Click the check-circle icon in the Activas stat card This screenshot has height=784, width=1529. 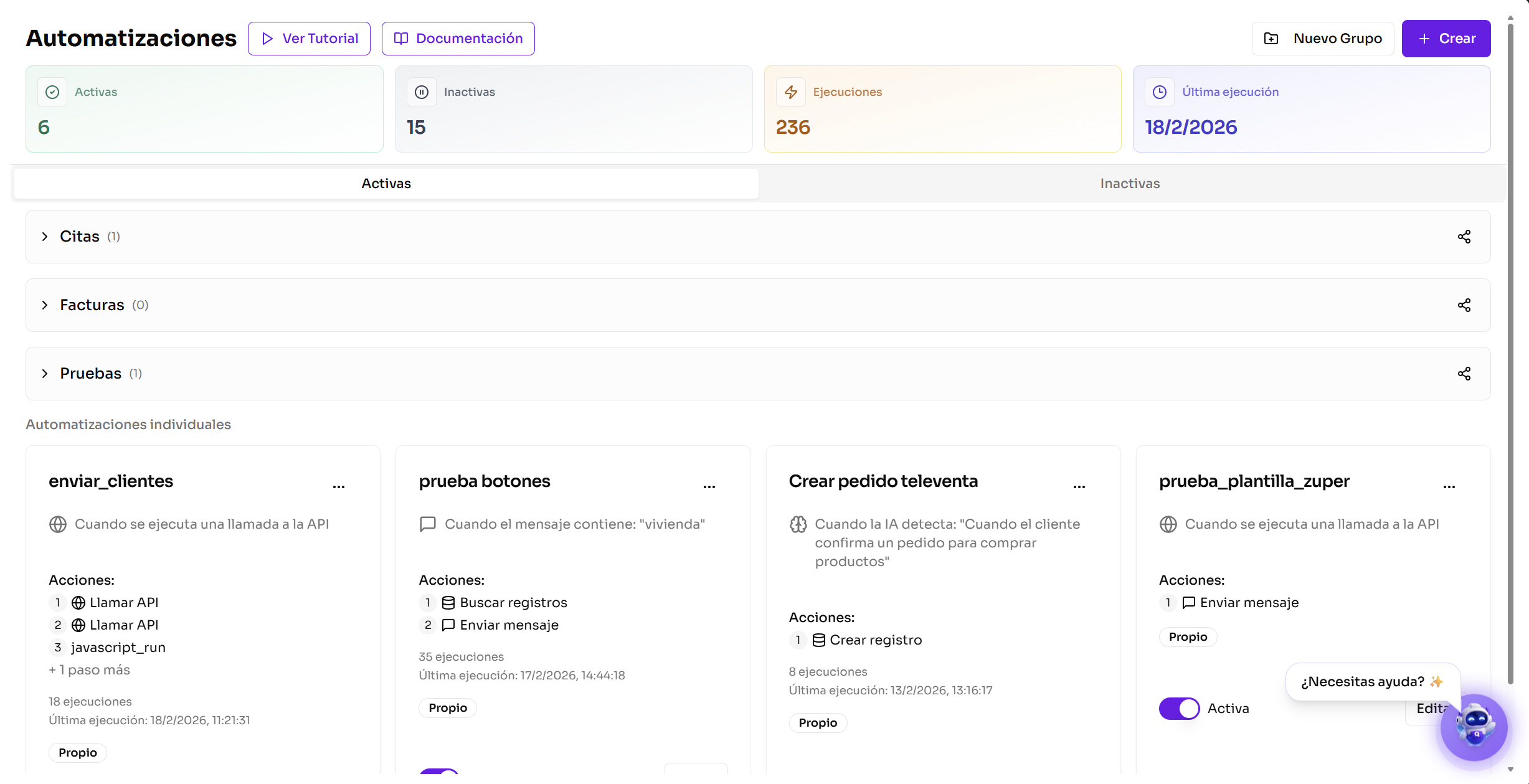(x=52, y=92)
